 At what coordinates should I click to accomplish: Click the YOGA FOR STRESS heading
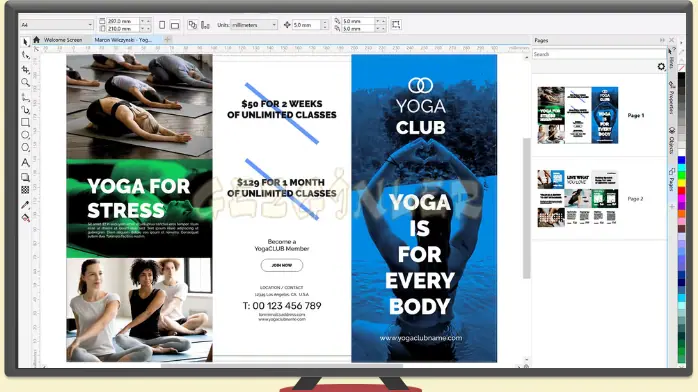coord(138,198)
